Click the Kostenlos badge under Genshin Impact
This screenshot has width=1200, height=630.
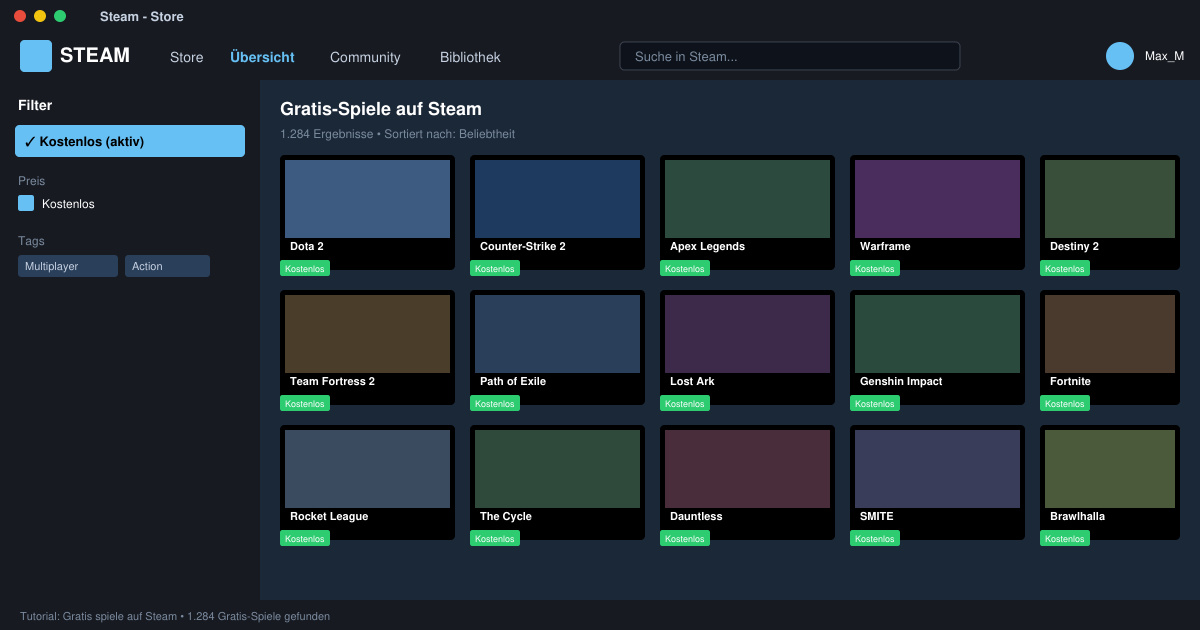pyautogui.click(x=875, y=403)
